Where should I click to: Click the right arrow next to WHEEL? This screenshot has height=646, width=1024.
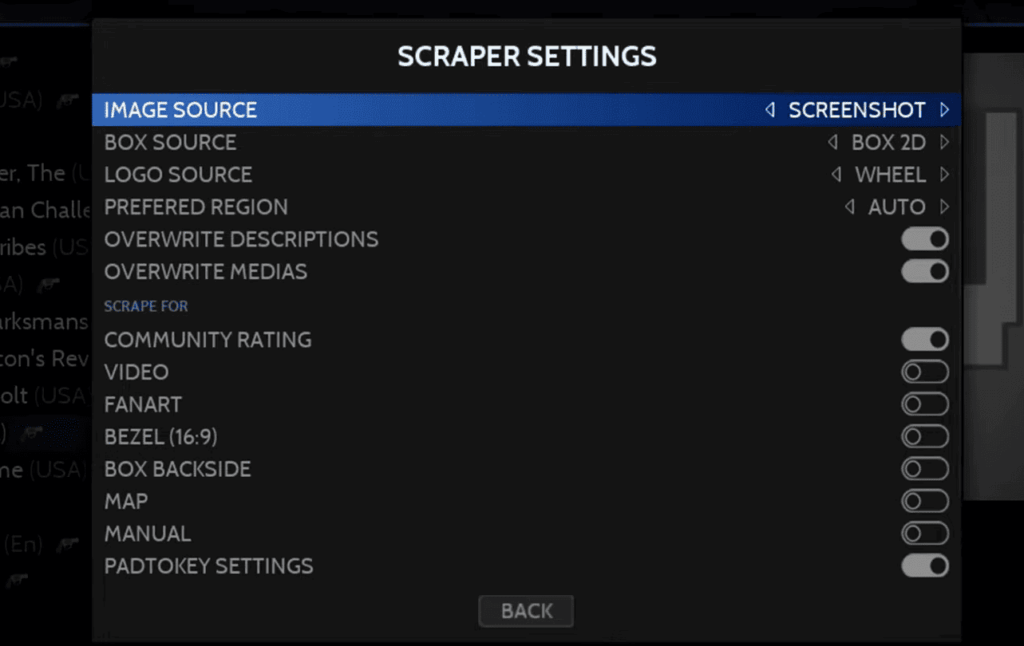[x=945, y=174]
